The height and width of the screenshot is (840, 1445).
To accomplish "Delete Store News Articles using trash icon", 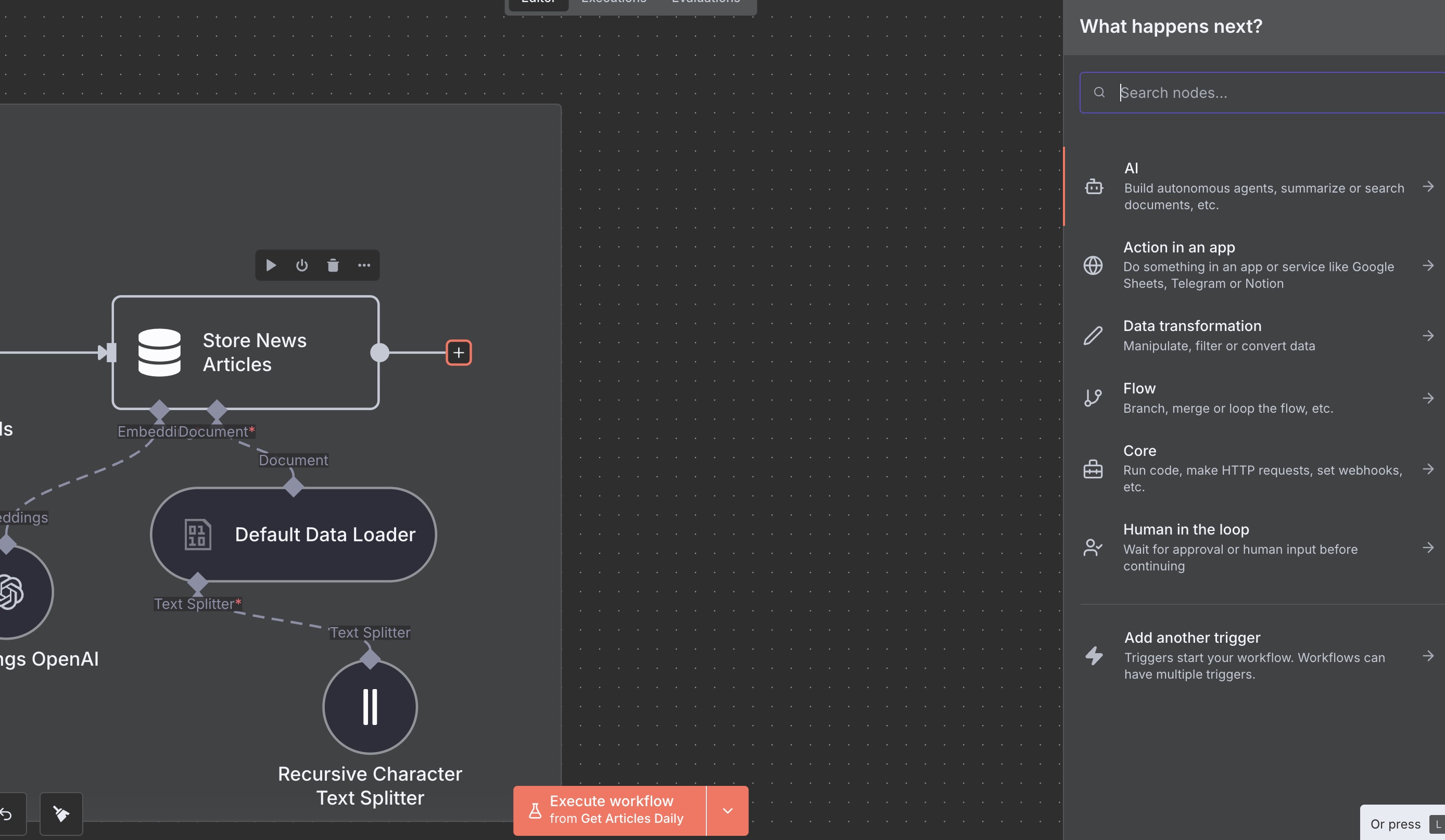I will pos(333,265).
